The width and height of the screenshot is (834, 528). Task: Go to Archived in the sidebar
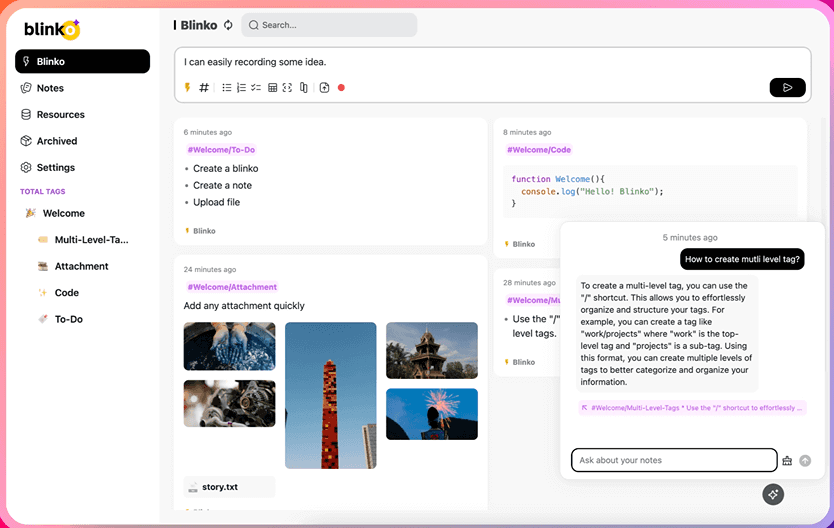coord(56,141)
